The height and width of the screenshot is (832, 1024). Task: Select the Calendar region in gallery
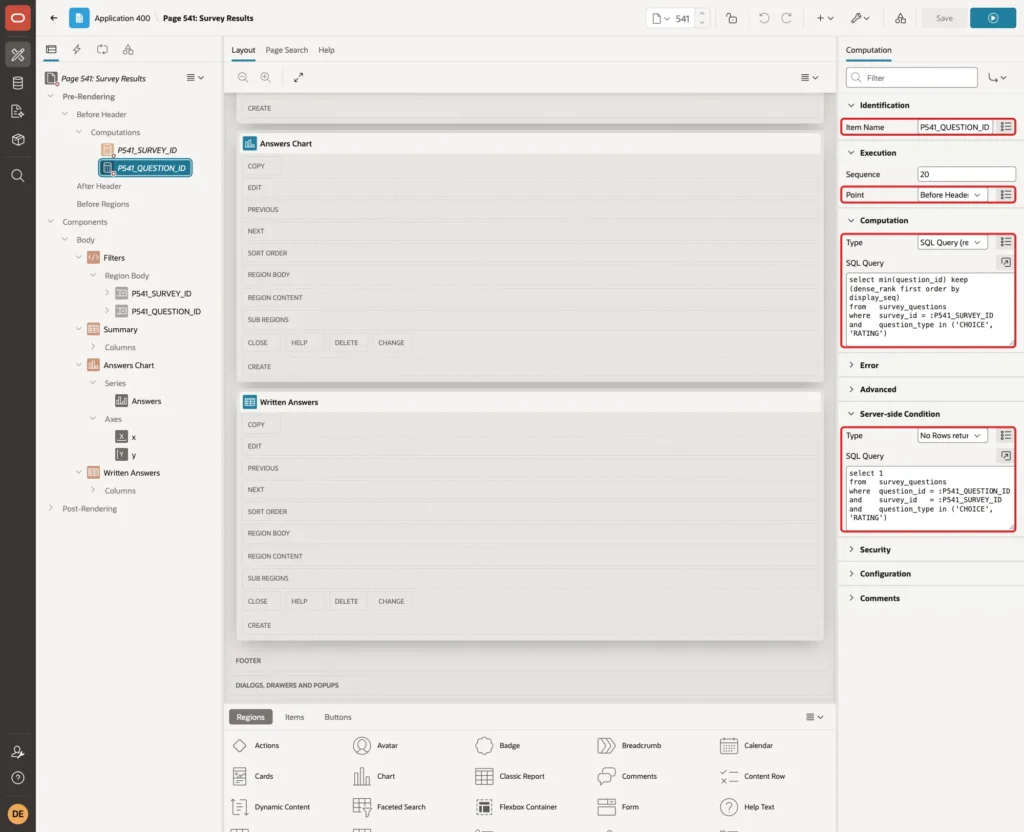click(746, 746)
